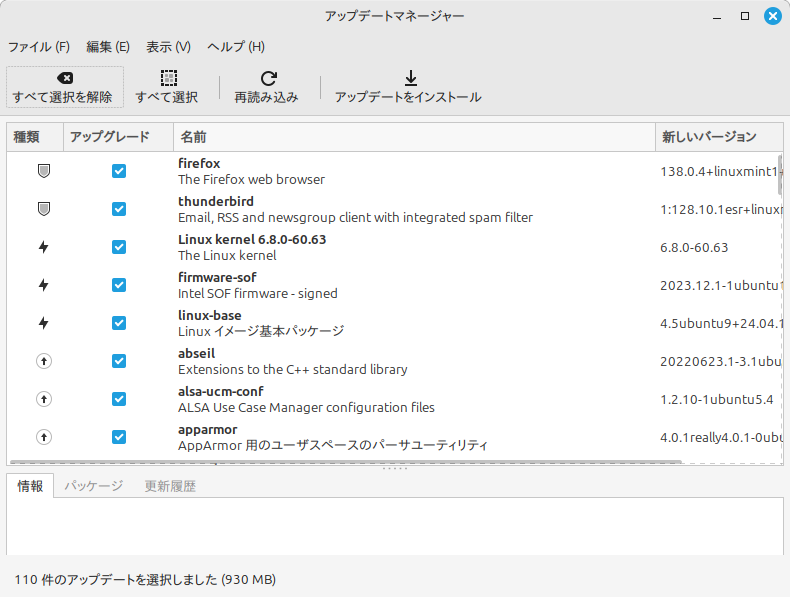Click description 'Intel SOF firmware - signed'

257,293
